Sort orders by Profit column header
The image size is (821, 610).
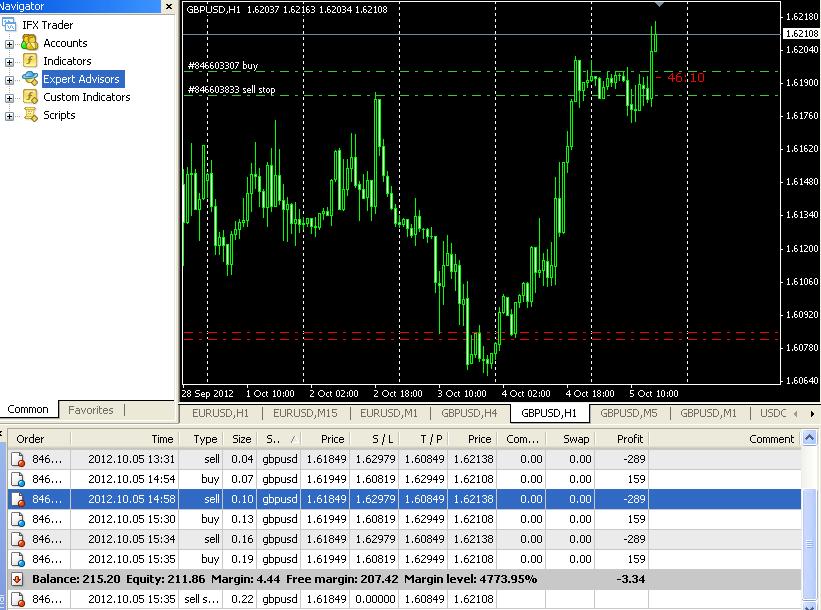click(x=623, y=439)
